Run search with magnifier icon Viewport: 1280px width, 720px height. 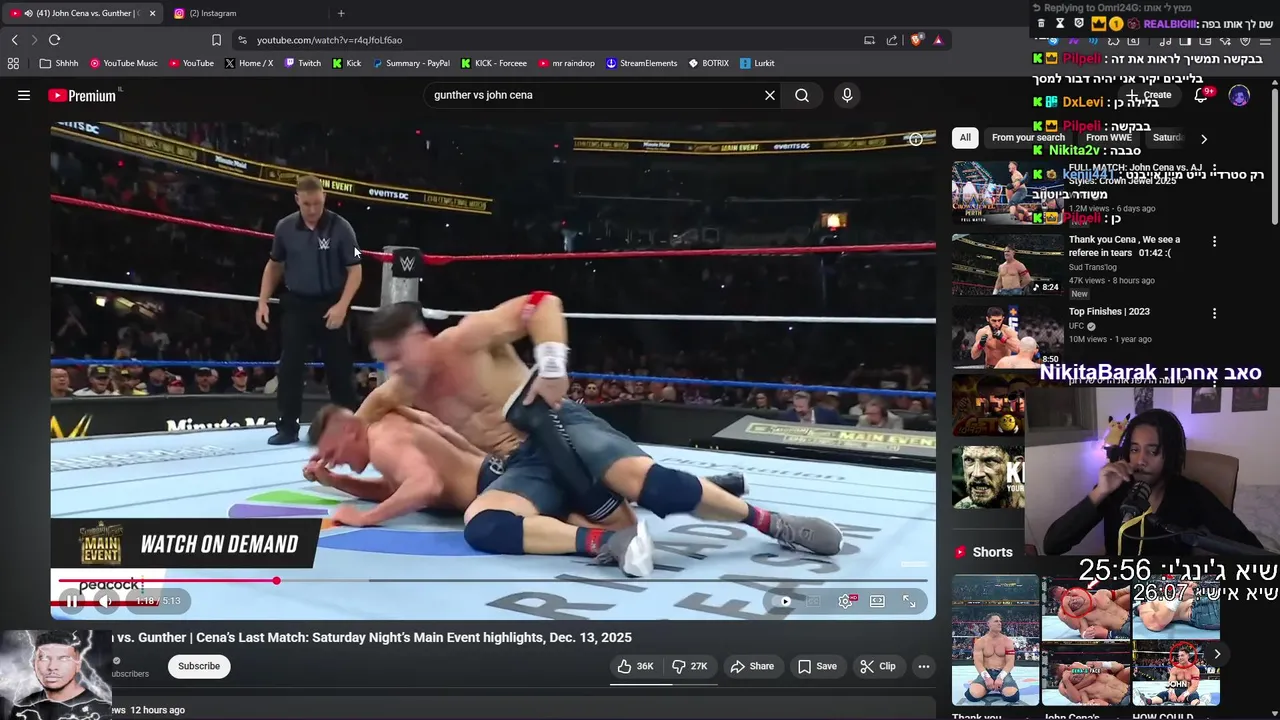802,95
